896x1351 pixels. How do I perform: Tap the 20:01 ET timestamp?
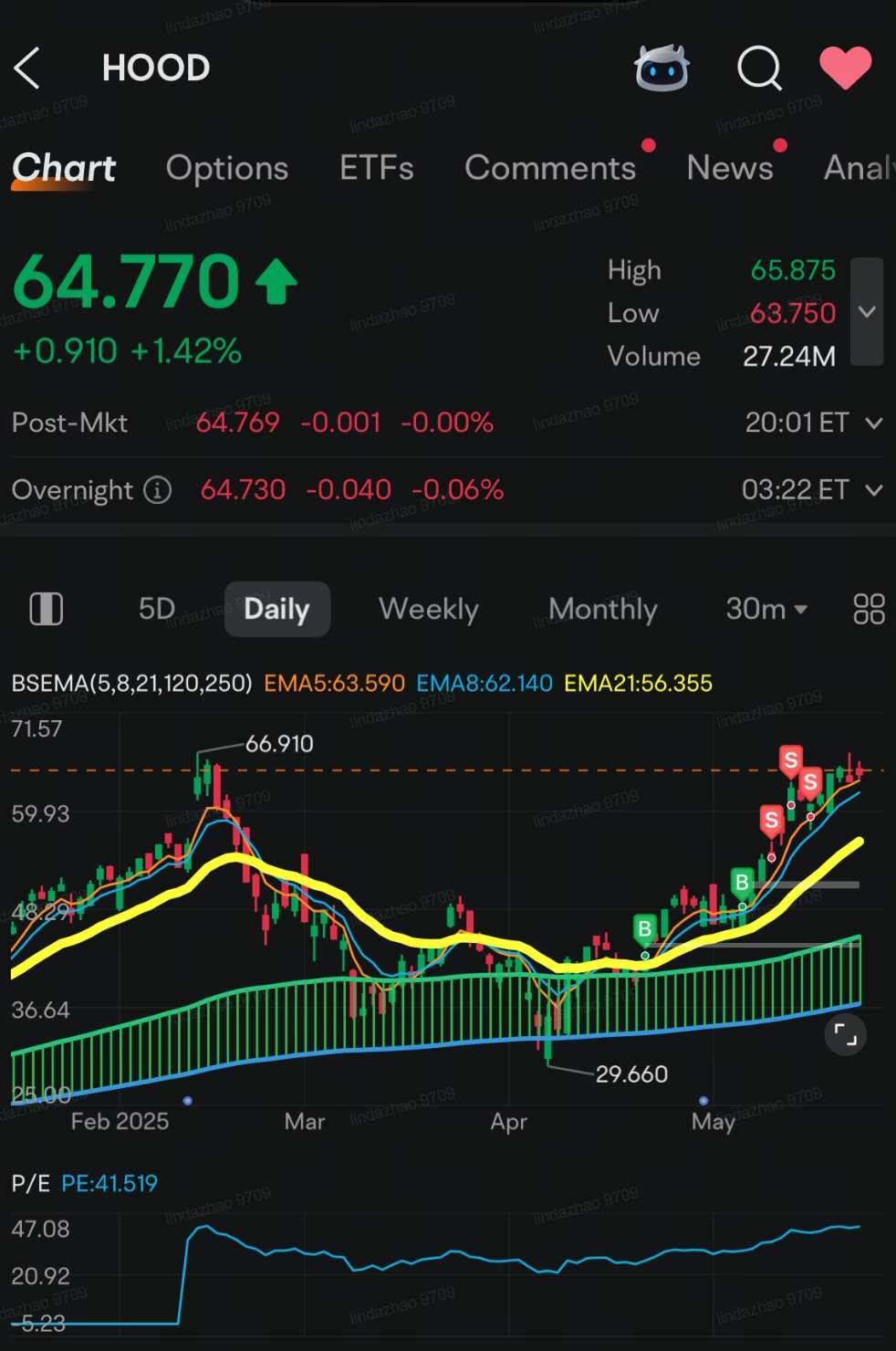click(797, 423)
